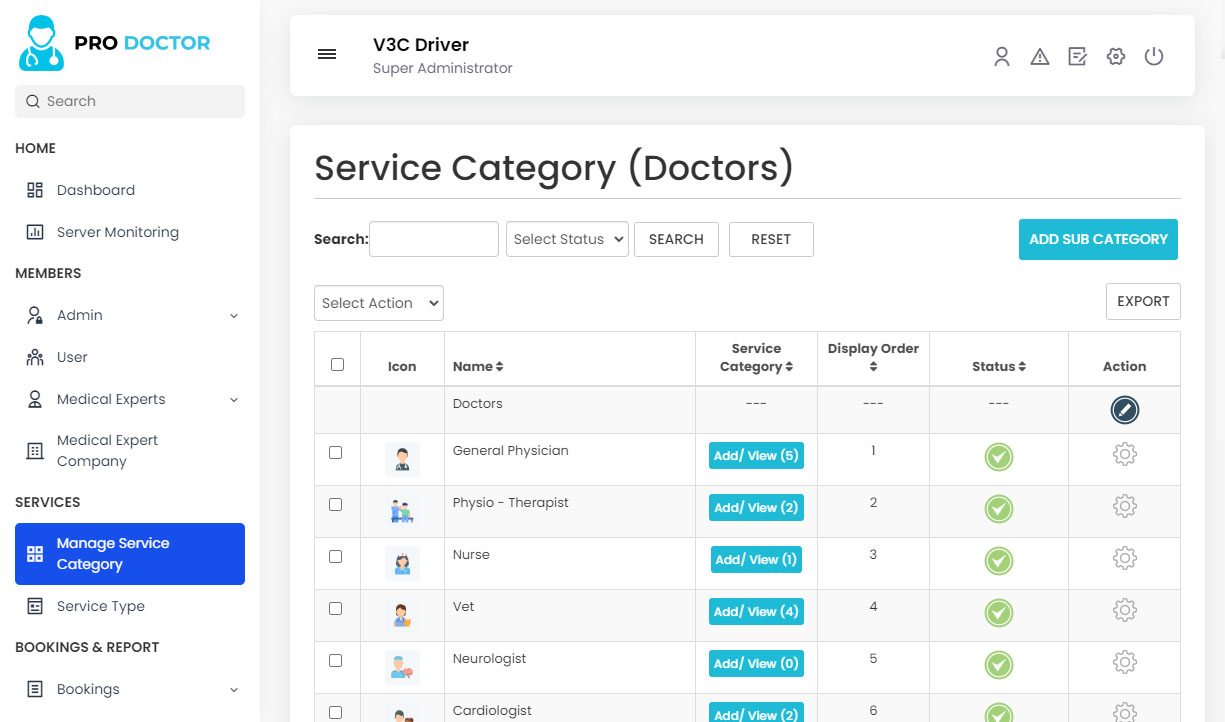Click the settings gear in the top bar

(x=1115, y=56)
